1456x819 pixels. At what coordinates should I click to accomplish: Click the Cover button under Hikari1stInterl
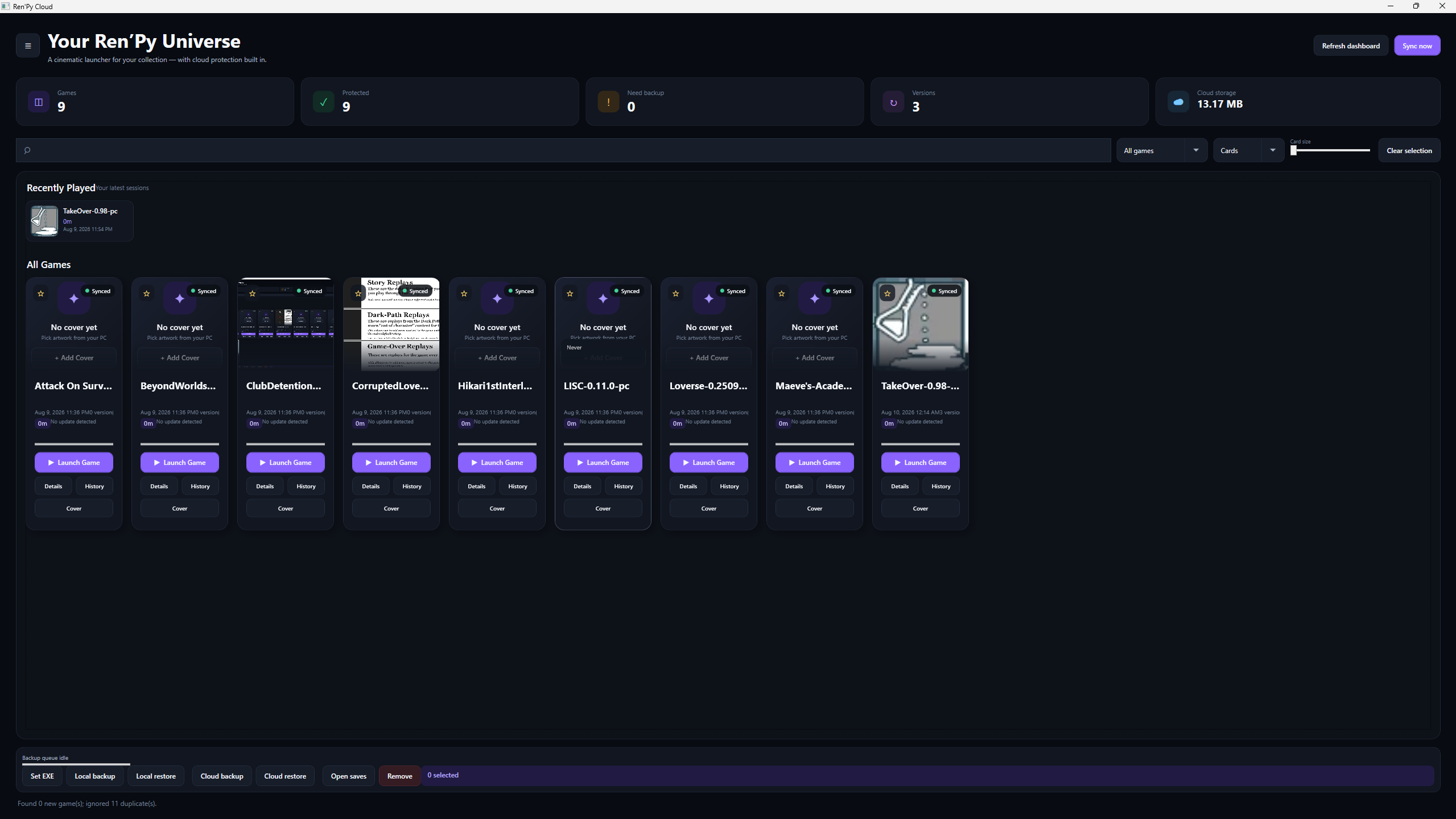[497, 509]
